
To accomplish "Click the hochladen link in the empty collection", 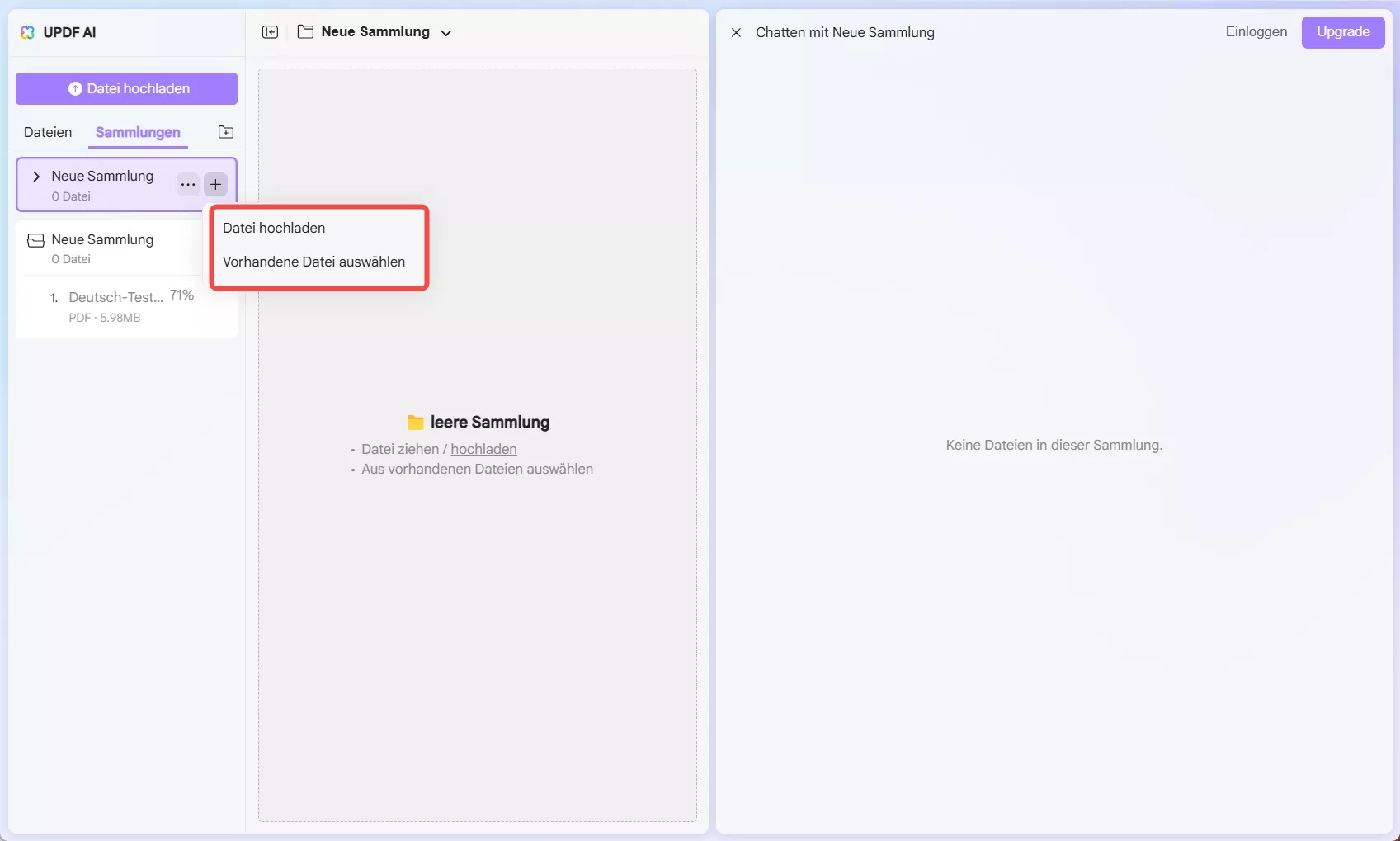I will coord(483,449).
